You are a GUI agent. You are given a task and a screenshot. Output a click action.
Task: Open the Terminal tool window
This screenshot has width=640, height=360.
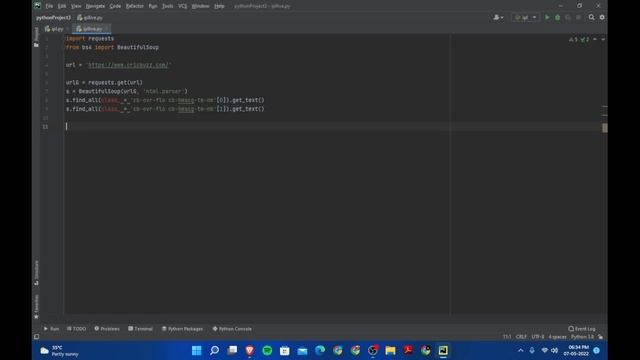point(140,329)
